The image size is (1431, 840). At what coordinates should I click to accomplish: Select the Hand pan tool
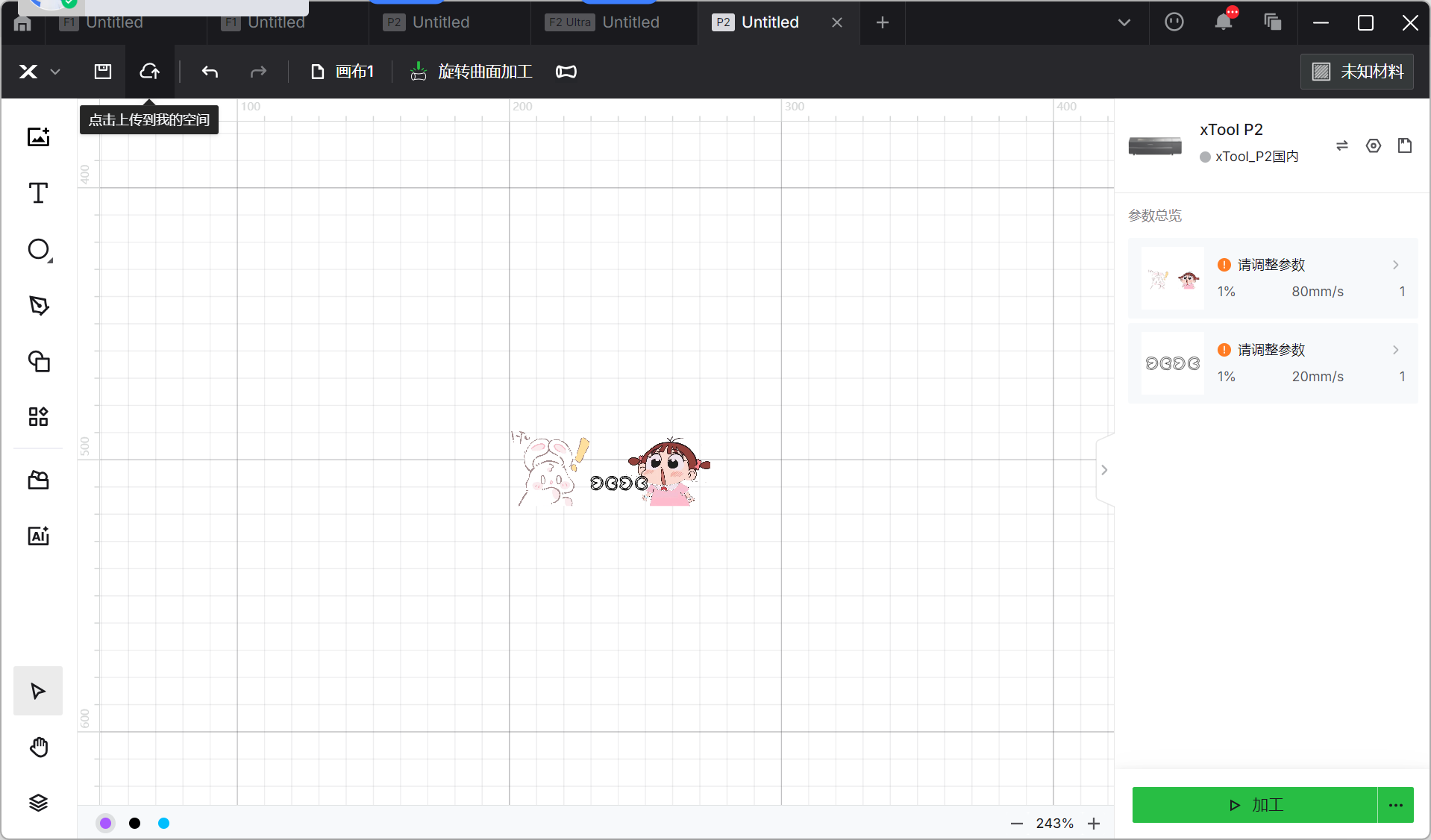pyautogui.click(x=38, y=747)
